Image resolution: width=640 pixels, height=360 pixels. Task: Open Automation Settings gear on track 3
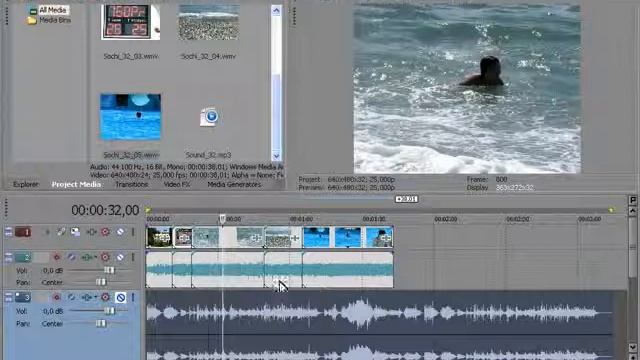click(105, 297)
